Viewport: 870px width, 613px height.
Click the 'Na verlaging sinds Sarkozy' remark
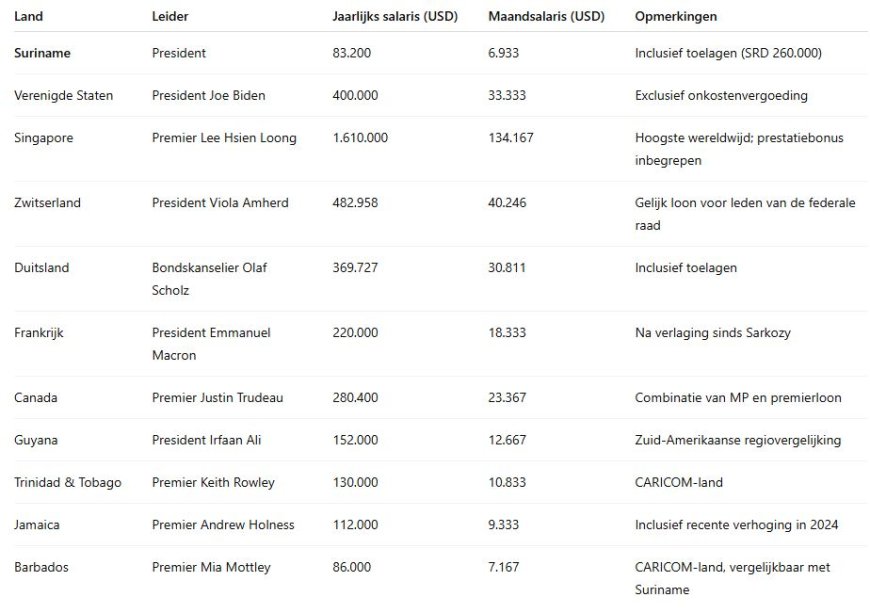[712, 333]
